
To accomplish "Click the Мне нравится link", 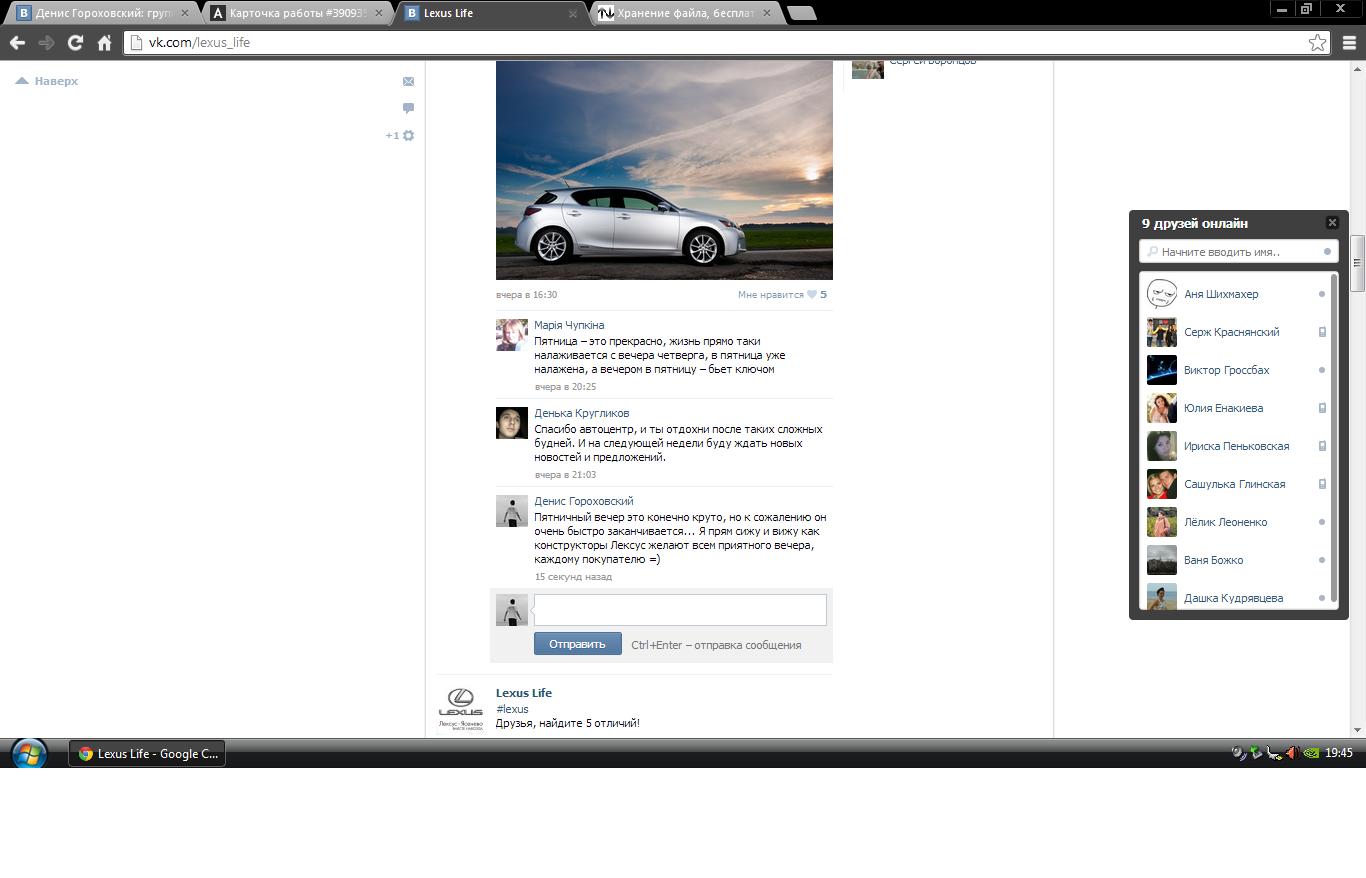I will tap(770, 295).
